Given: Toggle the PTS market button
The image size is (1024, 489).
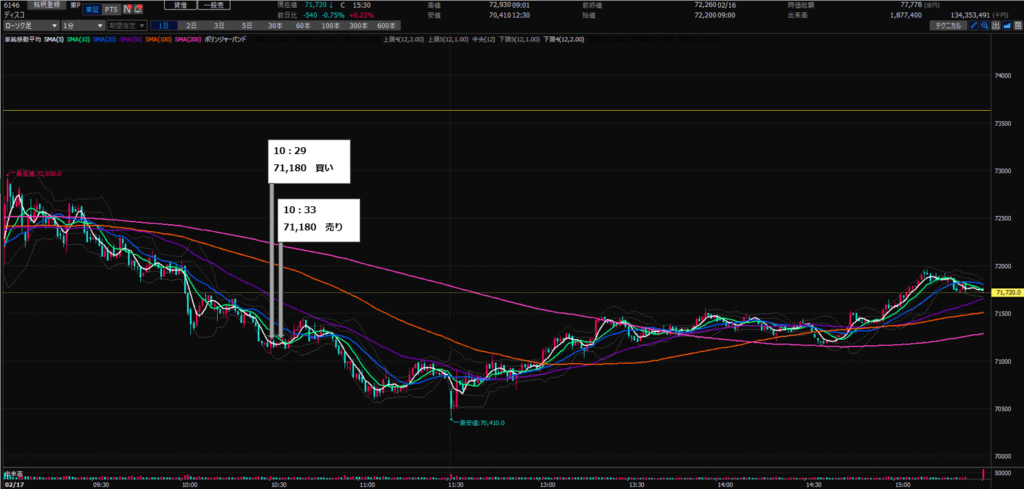Looking at the screenshot, I should pos(111,9).
